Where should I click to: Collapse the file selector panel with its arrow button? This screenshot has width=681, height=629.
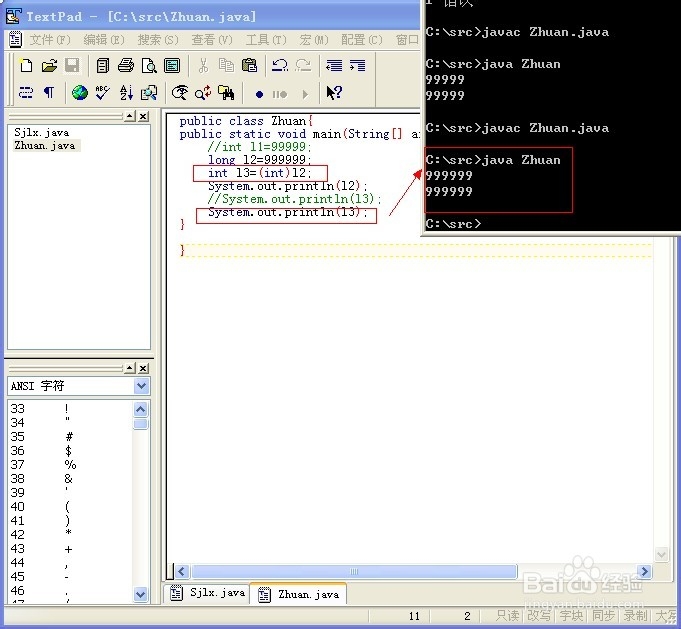130,116
